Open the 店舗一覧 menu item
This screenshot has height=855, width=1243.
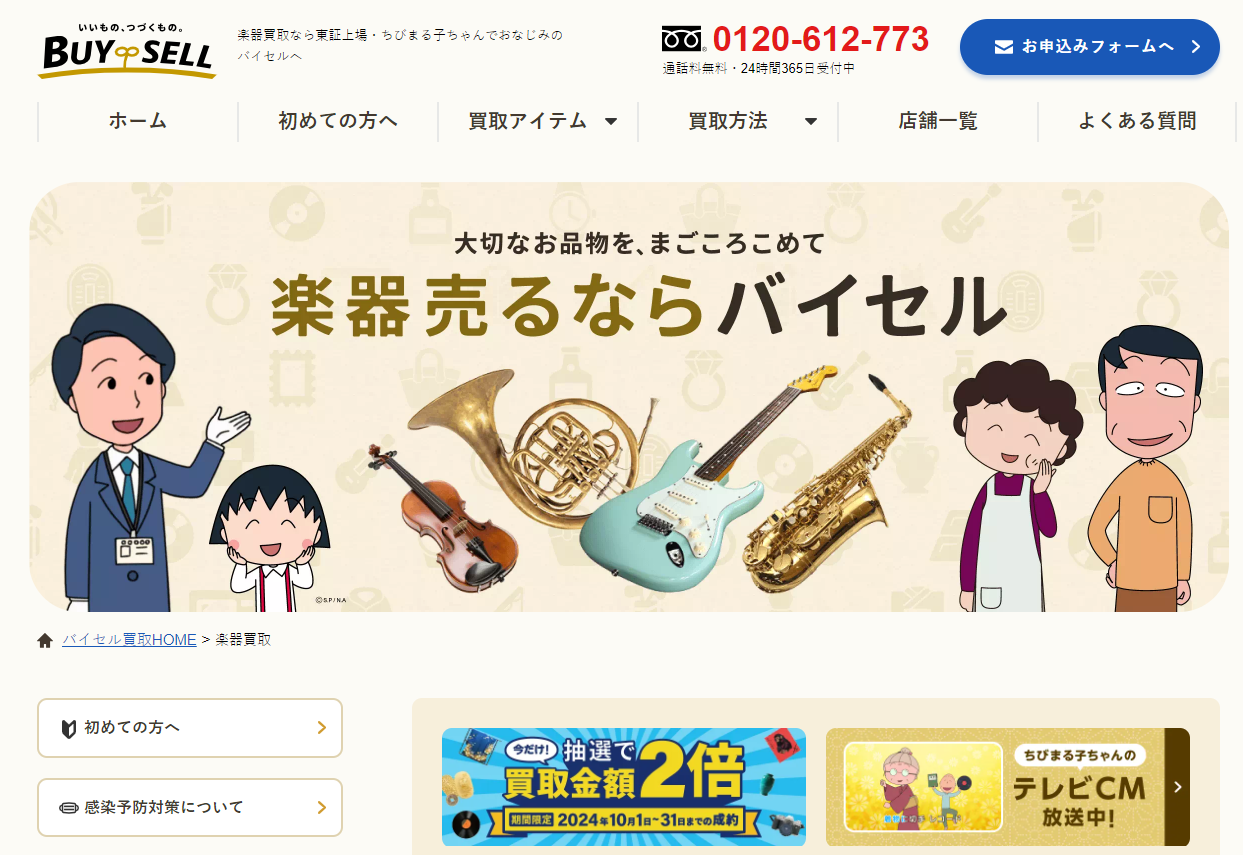938,122
